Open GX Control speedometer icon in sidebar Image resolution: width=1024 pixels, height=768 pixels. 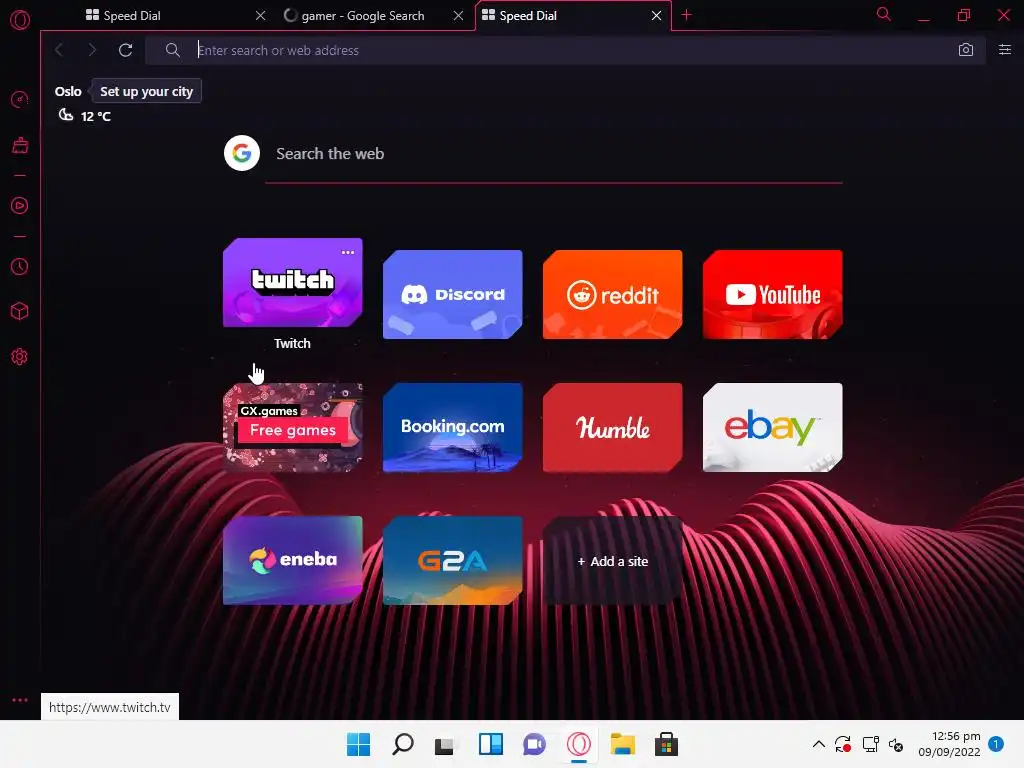(x=20, y=99)
